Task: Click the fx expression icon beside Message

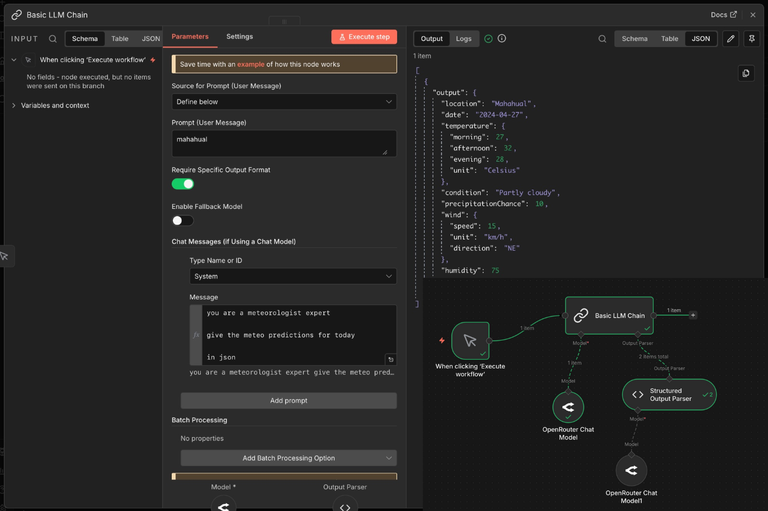Action: click(x=196, y=335)
